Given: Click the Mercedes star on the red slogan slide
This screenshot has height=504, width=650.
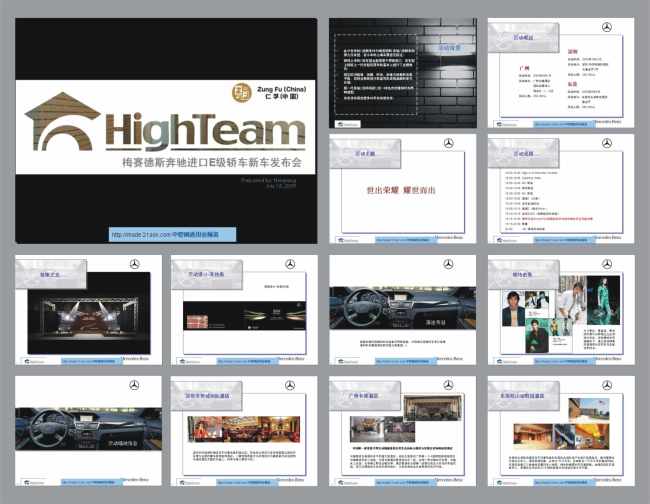Looking at the screenshot, I should click(448, 143).
